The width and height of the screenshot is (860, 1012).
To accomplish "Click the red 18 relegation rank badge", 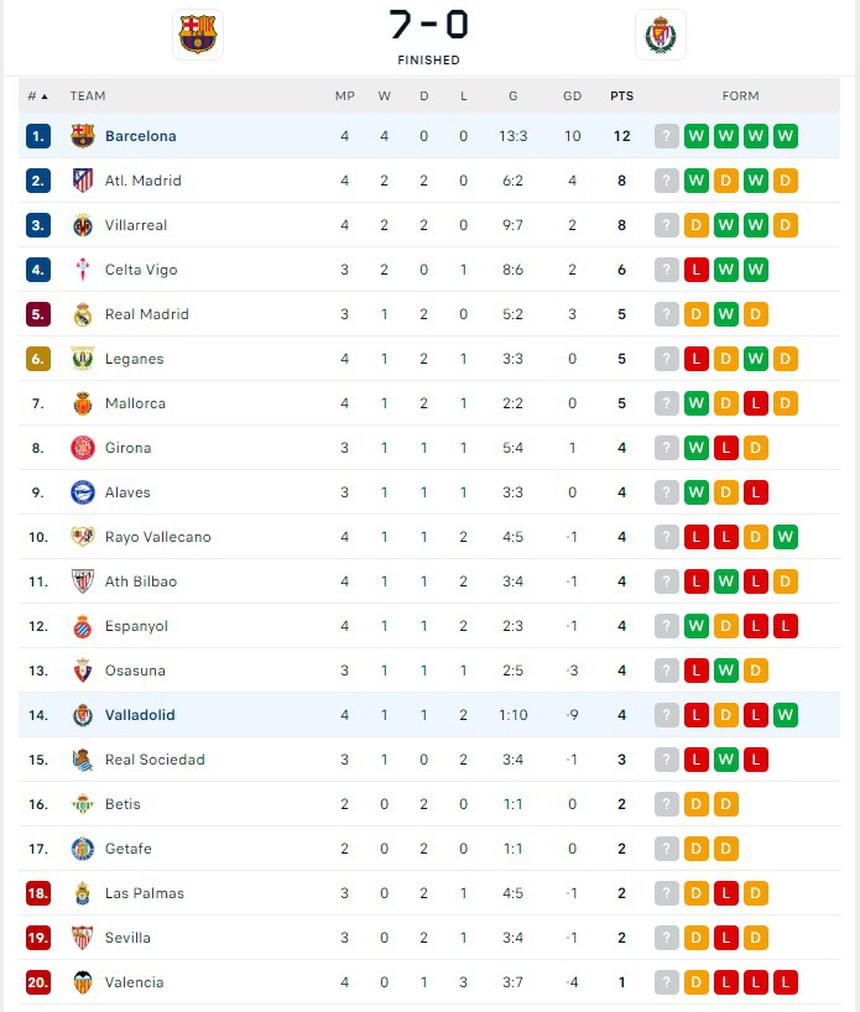I will 38,894.
